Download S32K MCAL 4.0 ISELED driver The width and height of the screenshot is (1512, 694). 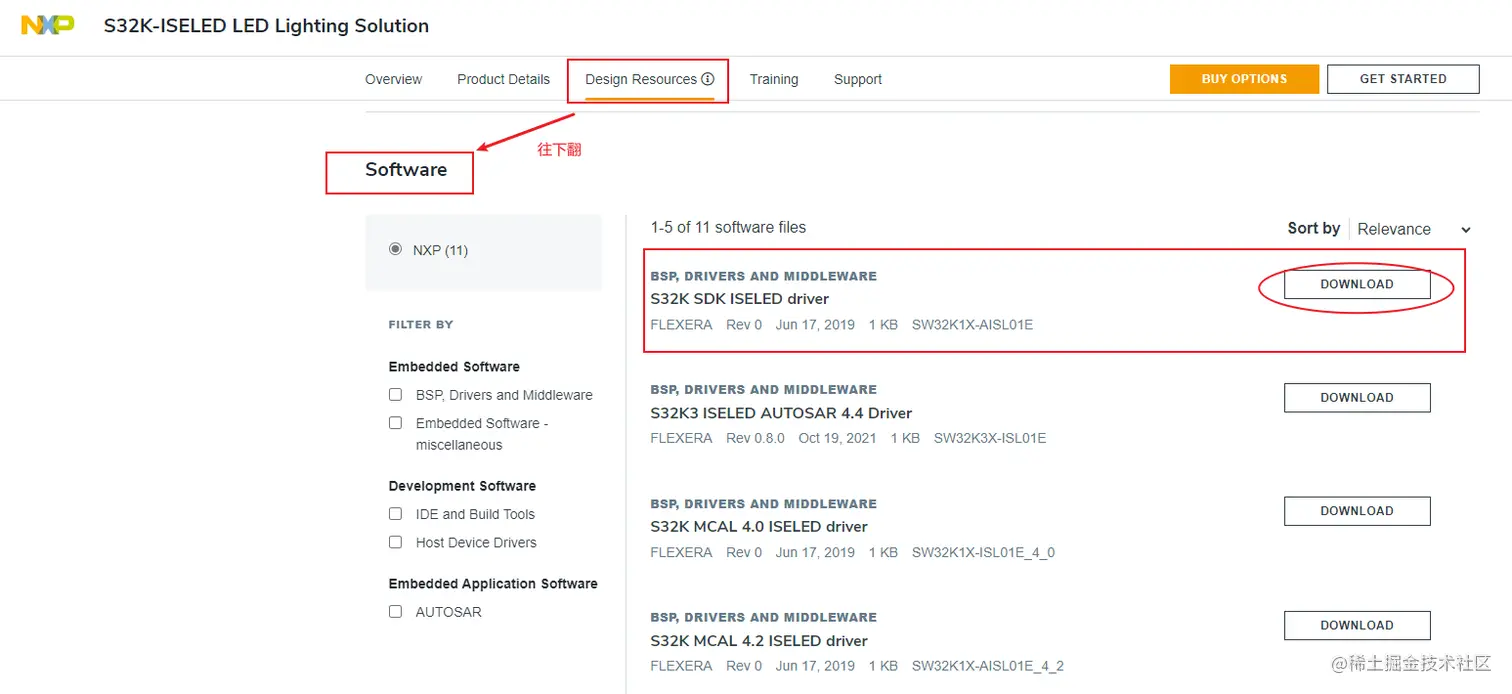pyautogui.click(x=1357, y=511)
